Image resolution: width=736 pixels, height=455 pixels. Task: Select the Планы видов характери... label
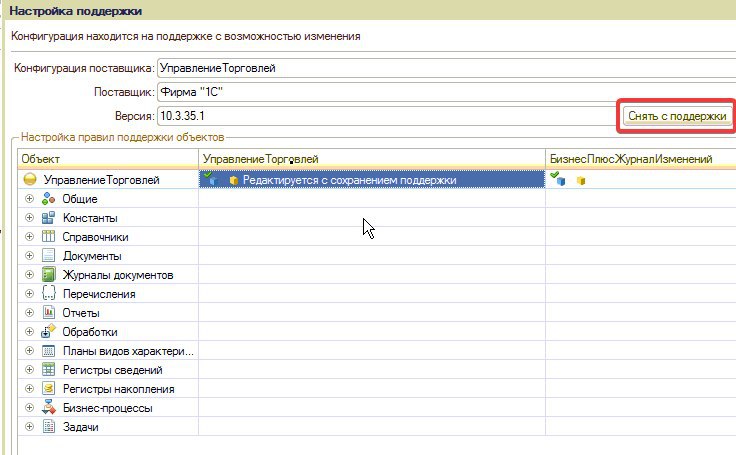click(x=128, y=351)
